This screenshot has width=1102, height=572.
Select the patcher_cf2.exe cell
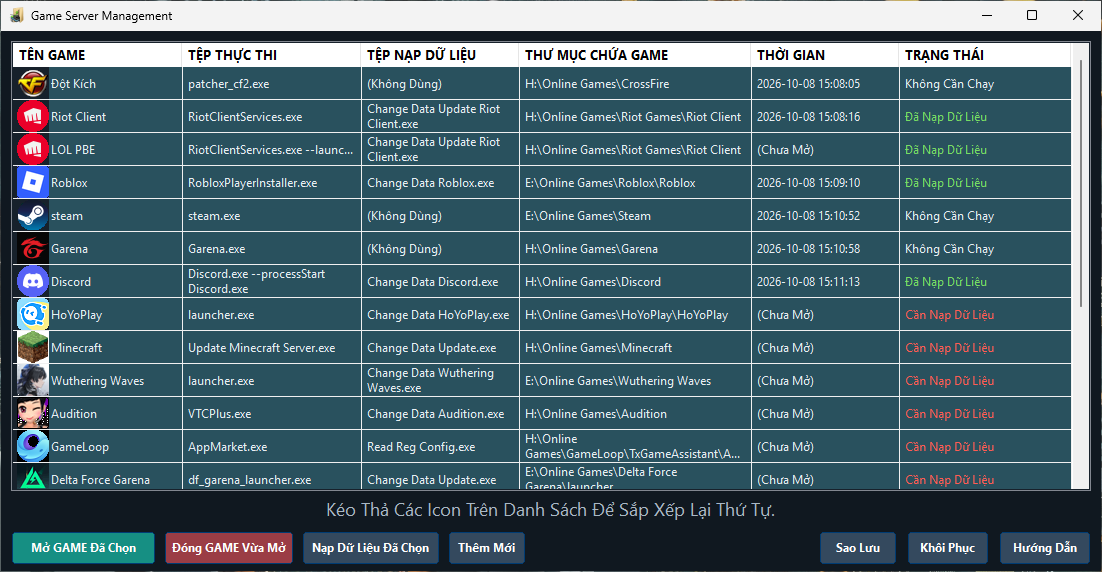pos(271,84)
